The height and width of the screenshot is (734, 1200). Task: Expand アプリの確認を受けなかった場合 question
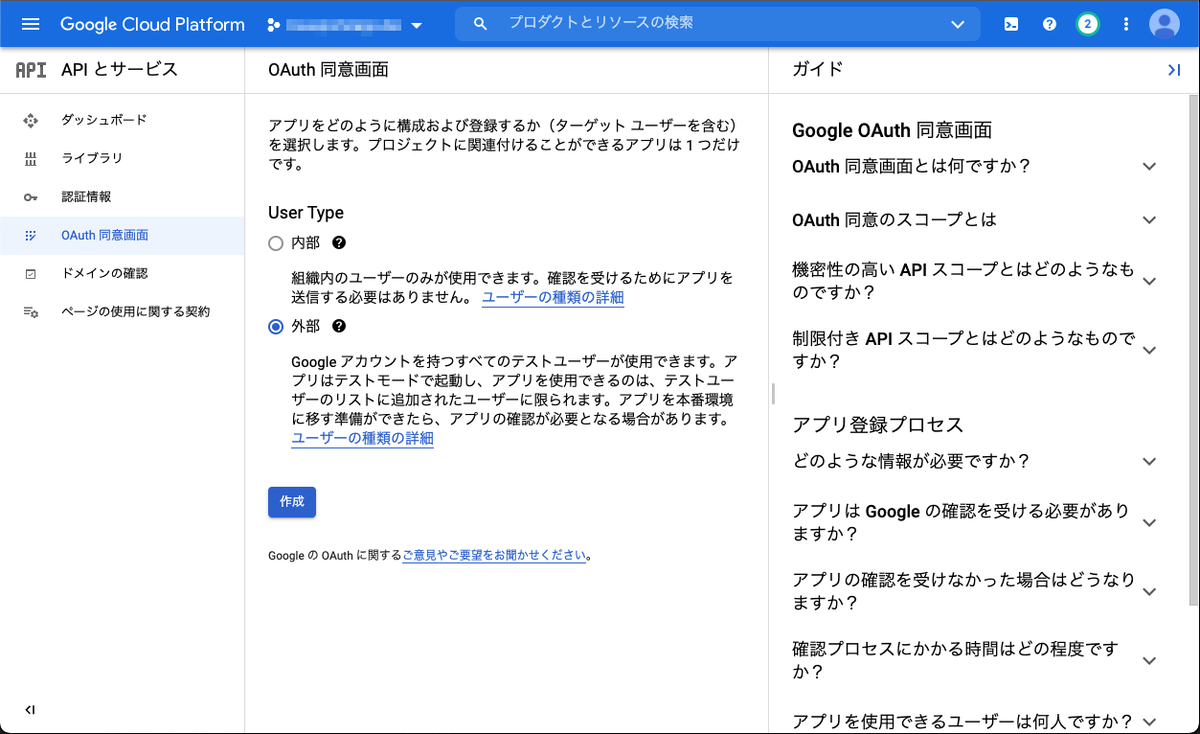tap(1149, 592)
